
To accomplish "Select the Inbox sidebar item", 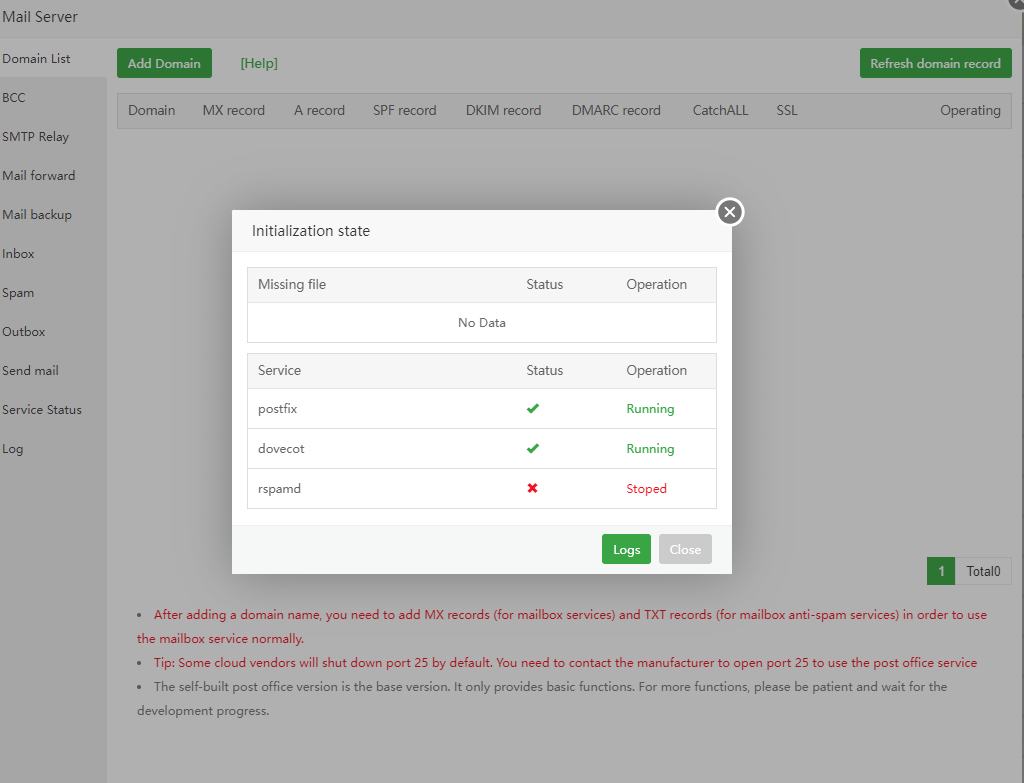I will (x=19, y=254).
